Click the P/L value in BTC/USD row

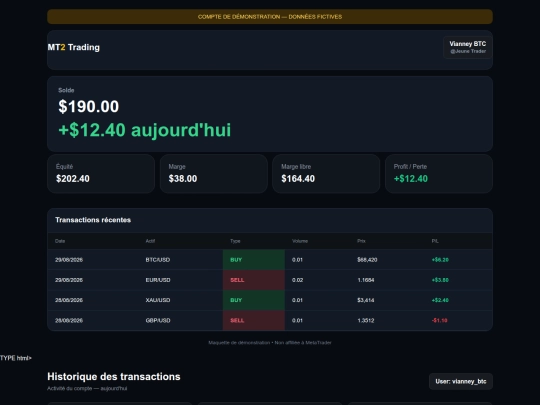tap(440, 260)
